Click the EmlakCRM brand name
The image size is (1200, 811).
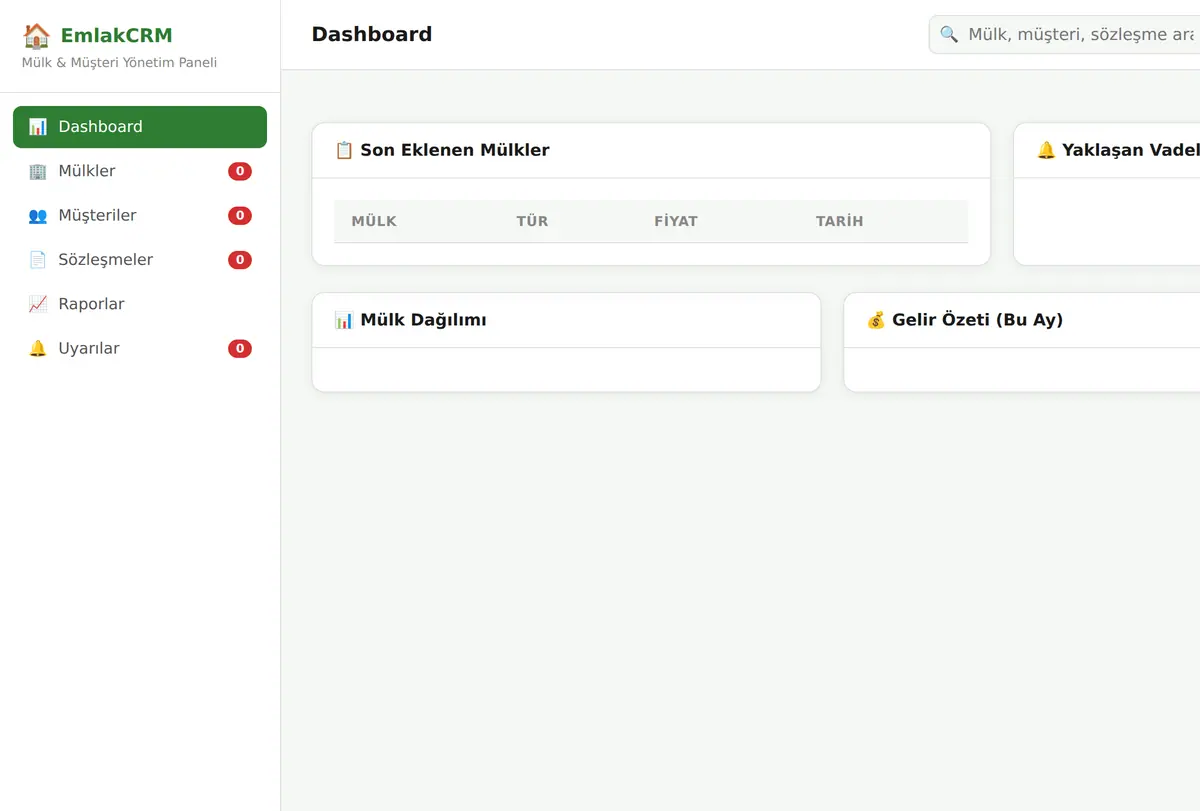[x=116, y=36]
